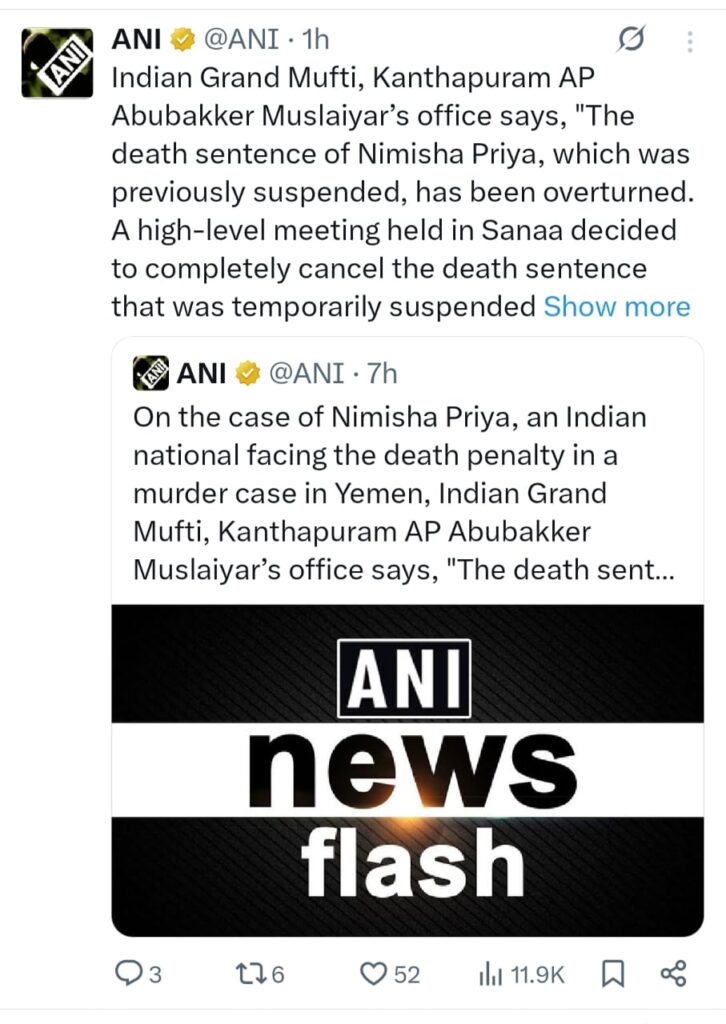
Task: Open ANI account name in main tweet
Action: tap(137, 39)
